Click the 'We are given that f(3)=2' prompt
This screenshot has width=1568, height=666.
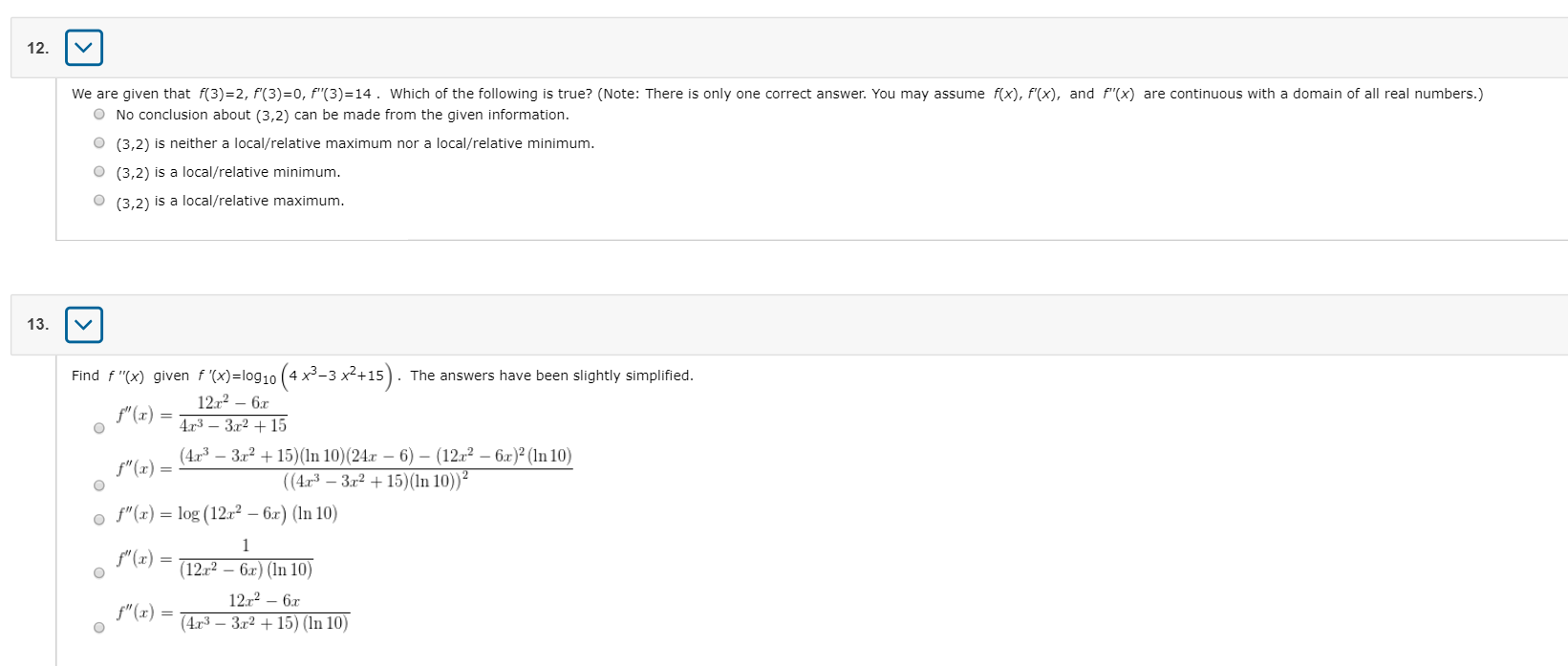click(777, 94)
